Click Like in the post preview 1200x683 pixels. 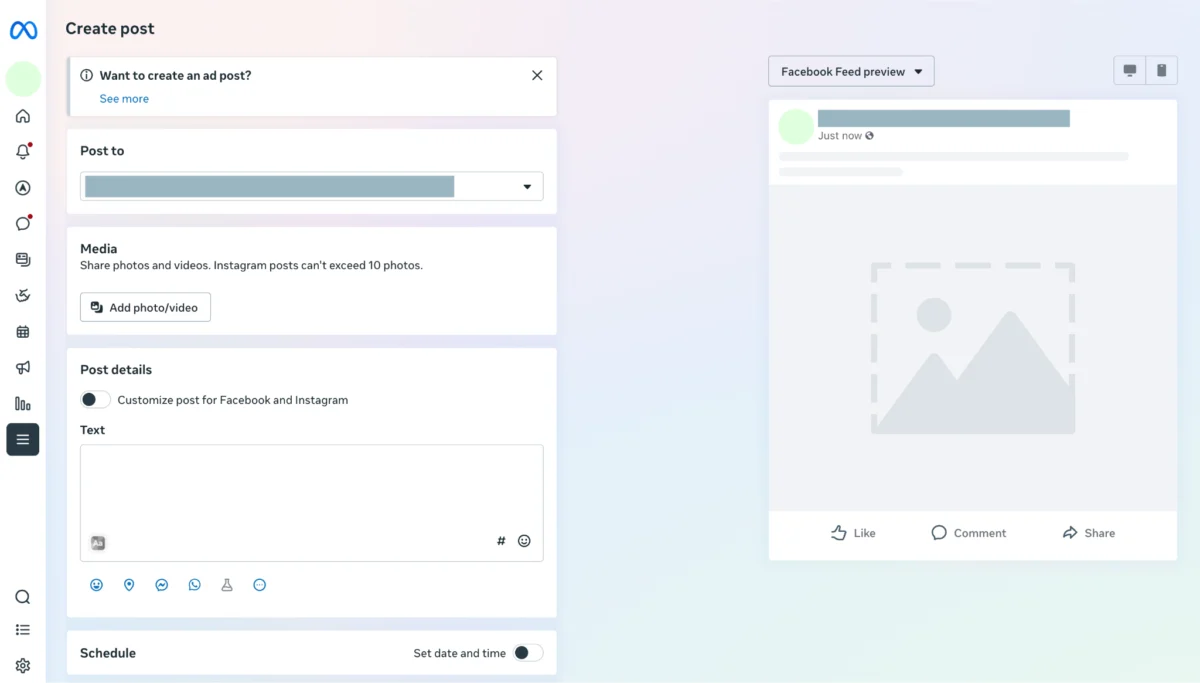click(x=853, y=533)
